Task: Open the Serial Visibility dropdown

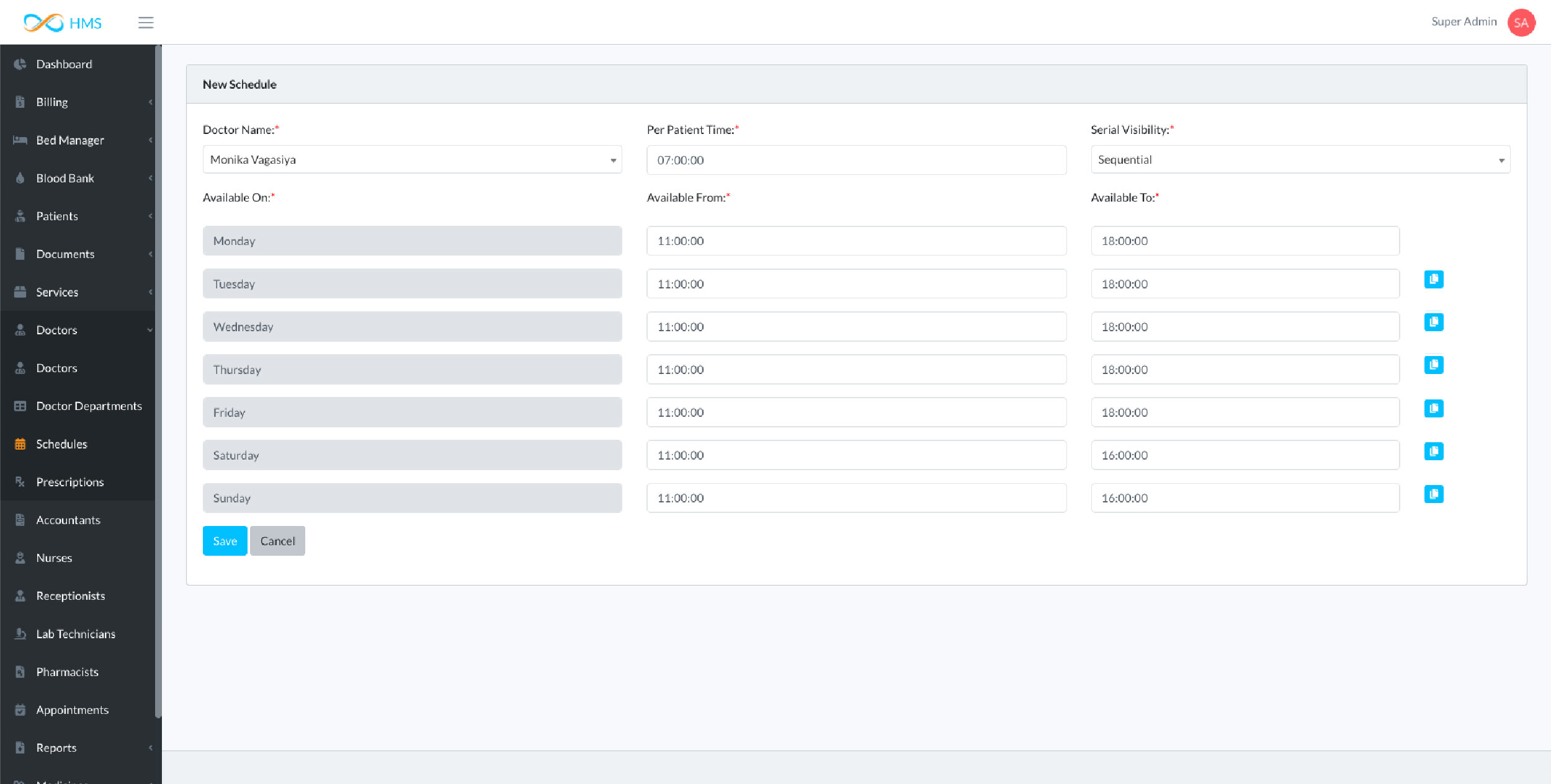Action: click(1300, 160)
